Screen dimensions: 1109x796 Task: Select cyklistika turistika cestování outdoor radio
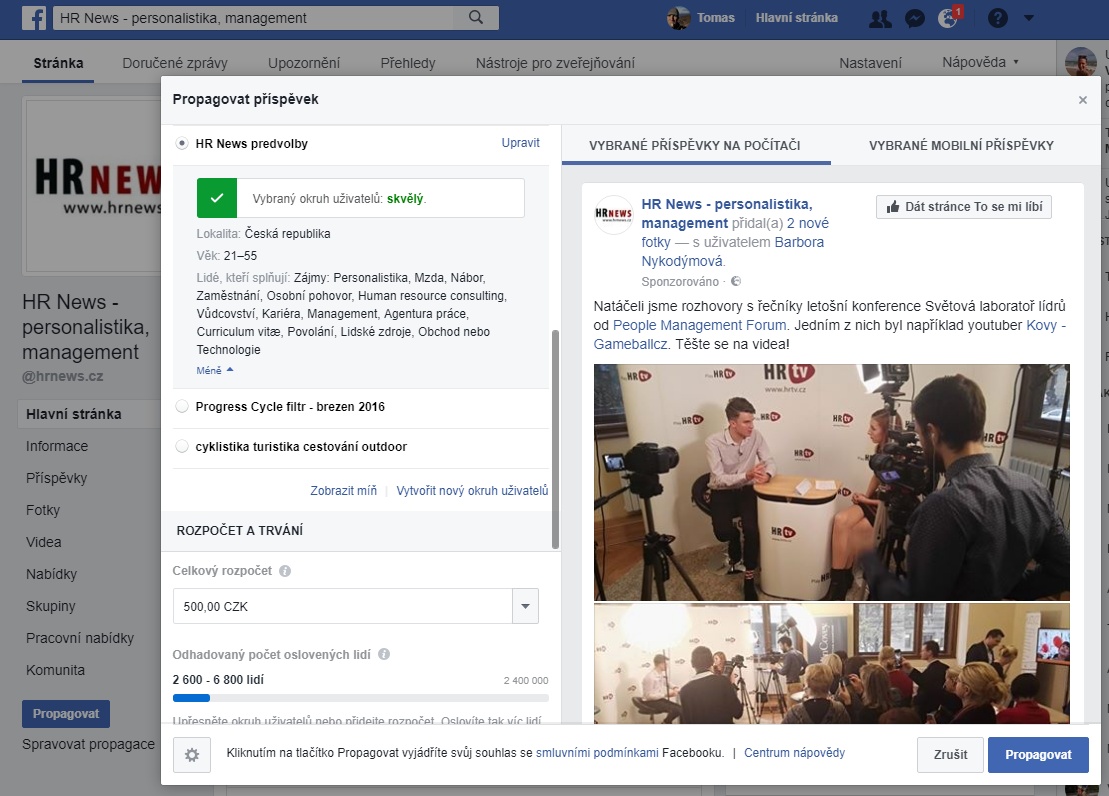point(182,446)
